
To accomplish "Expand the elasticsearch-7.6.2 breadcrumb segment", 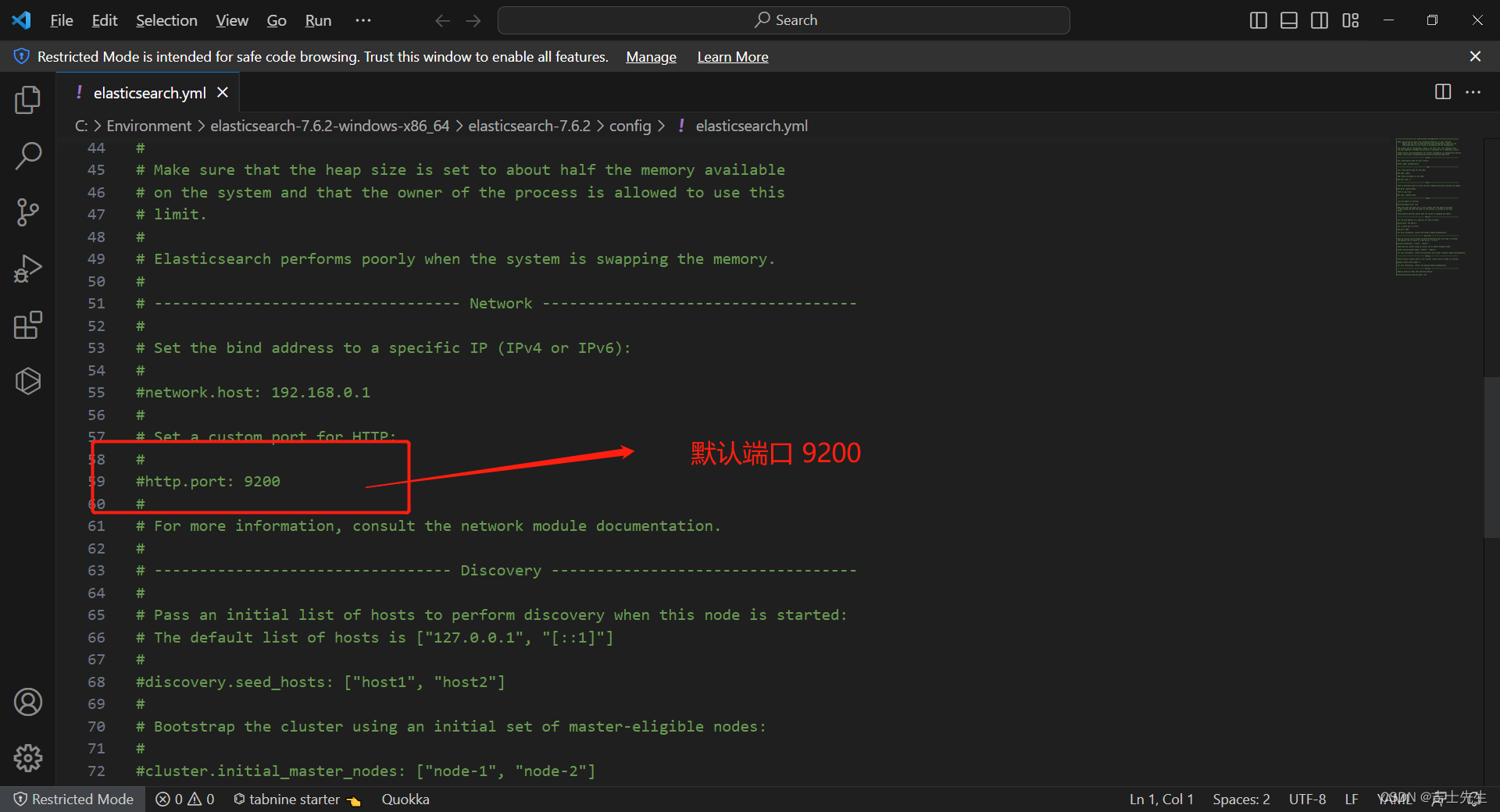I will pyautogui.click(x=530, y=126).
